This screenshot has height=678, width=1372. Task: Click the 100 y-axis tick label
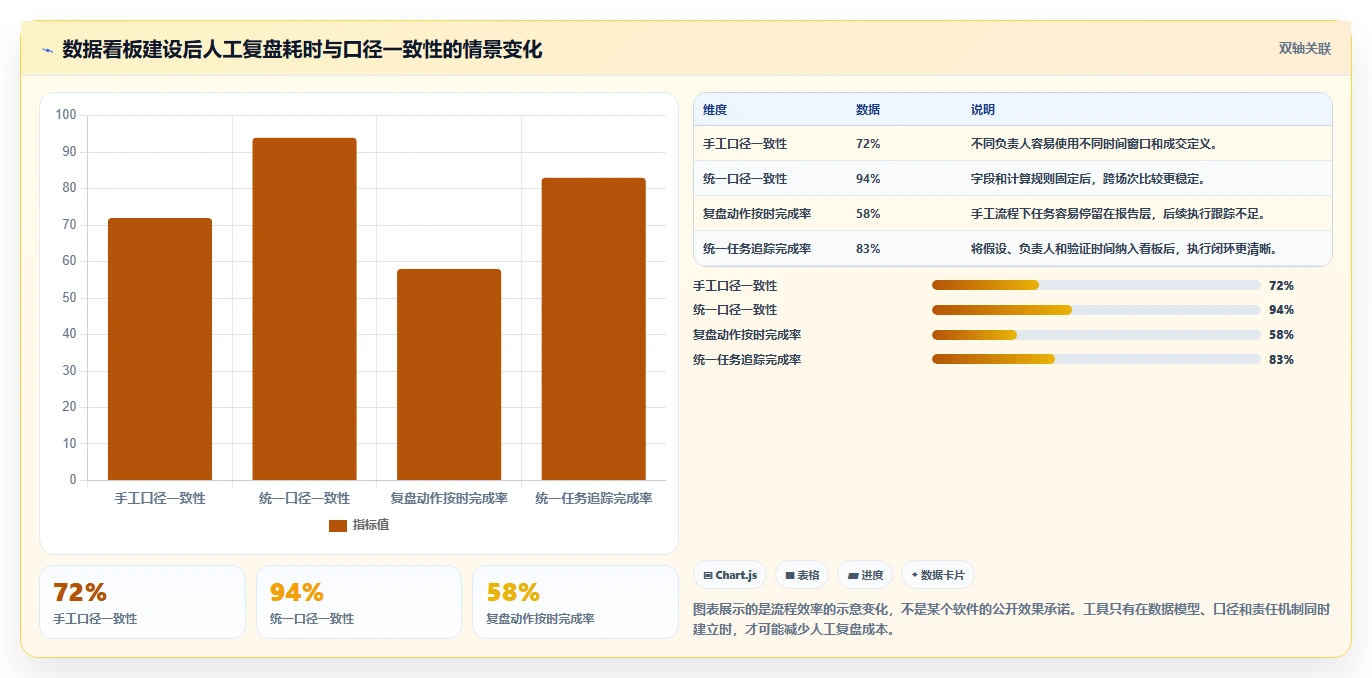(x=66, y=115)
